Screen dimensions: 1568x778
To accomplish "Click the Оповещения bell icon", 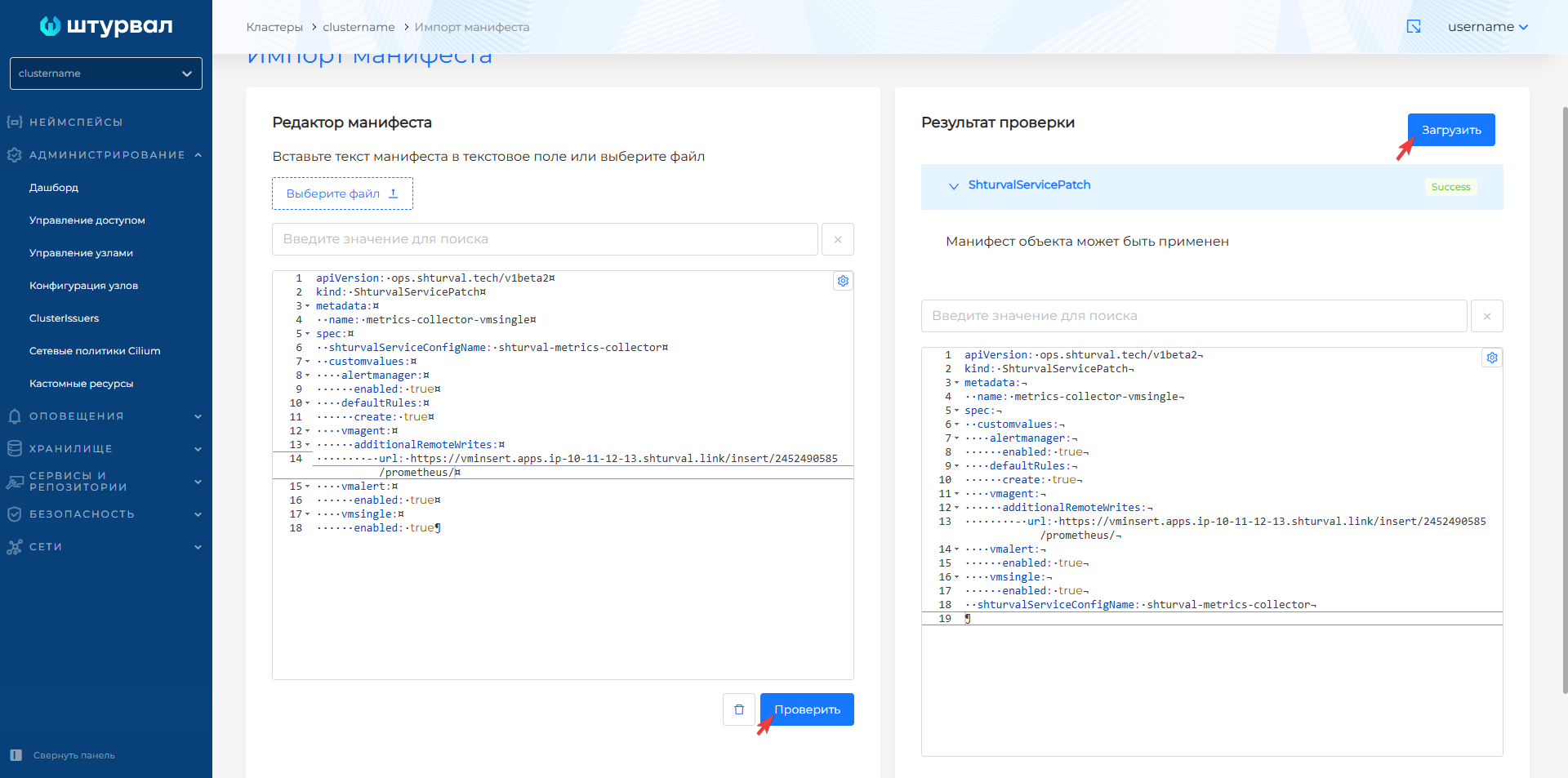I will pos(14,416).
